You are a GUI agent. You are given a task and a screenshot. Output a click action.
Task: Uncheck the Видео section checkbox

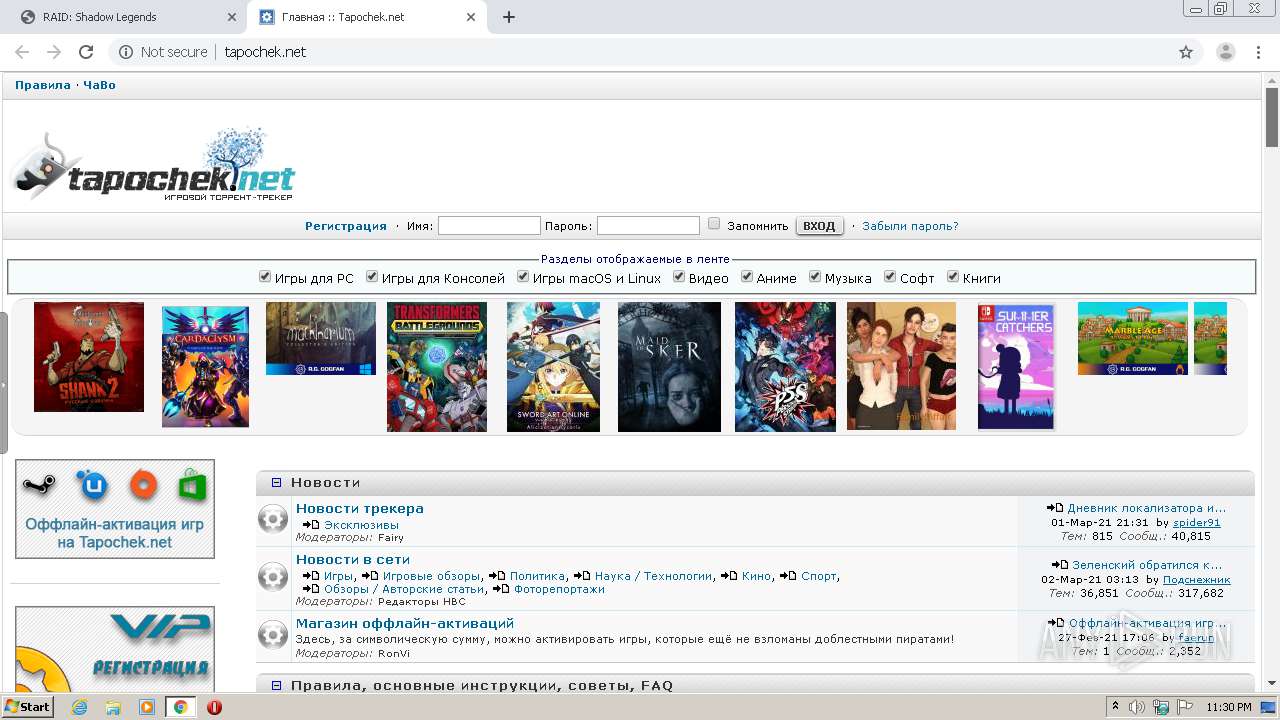point(679,277)
